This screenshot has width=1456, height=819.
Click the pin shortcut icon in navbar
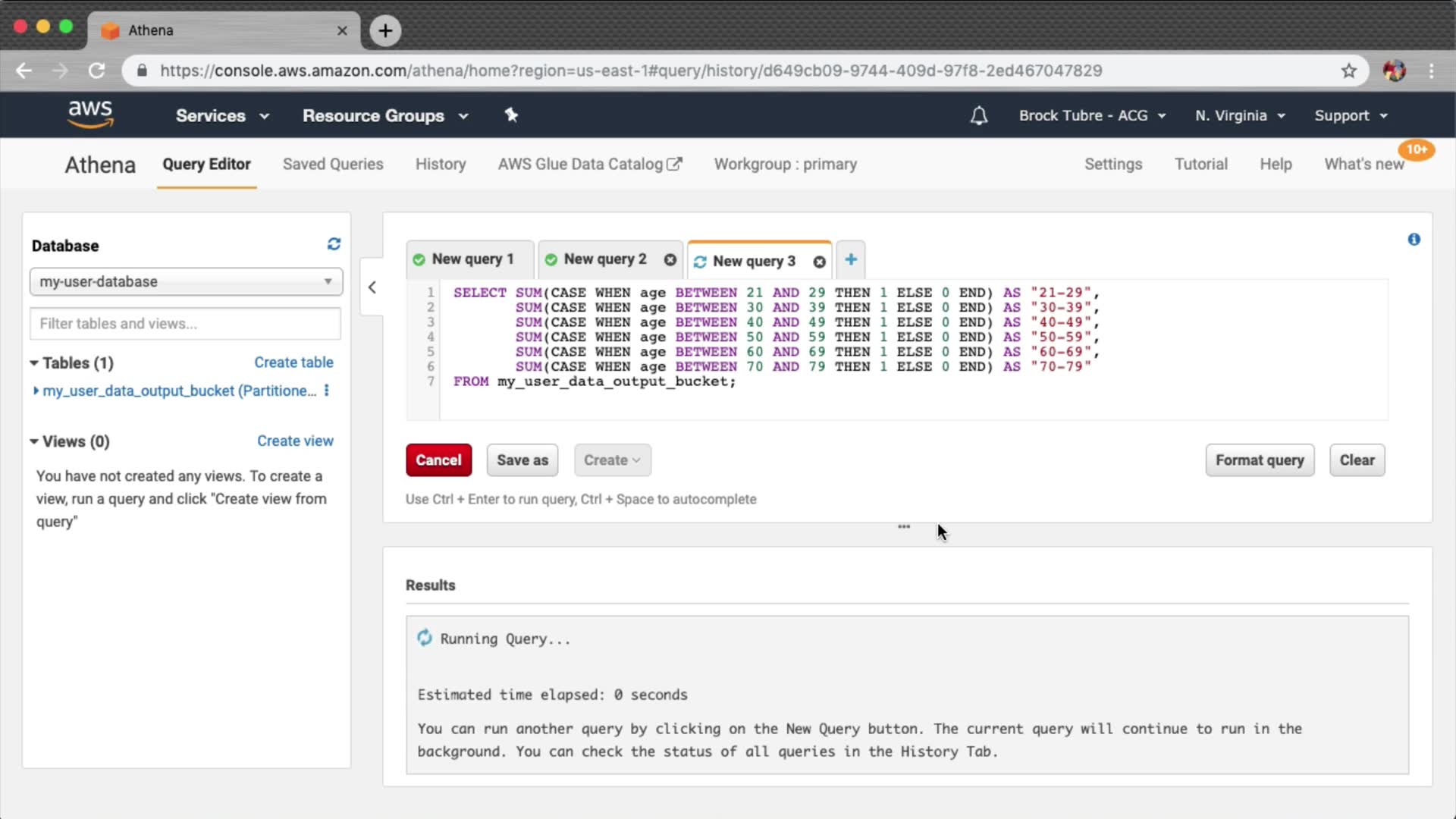click(511, 115)
